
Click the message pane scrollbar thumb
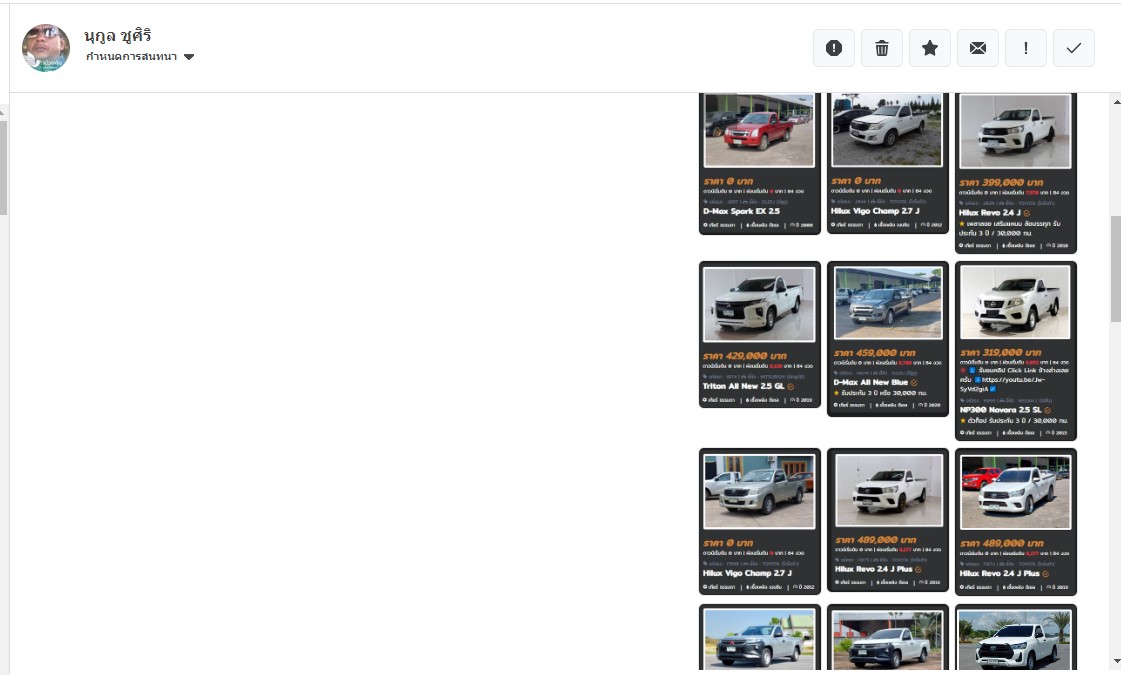point(1116,268)
